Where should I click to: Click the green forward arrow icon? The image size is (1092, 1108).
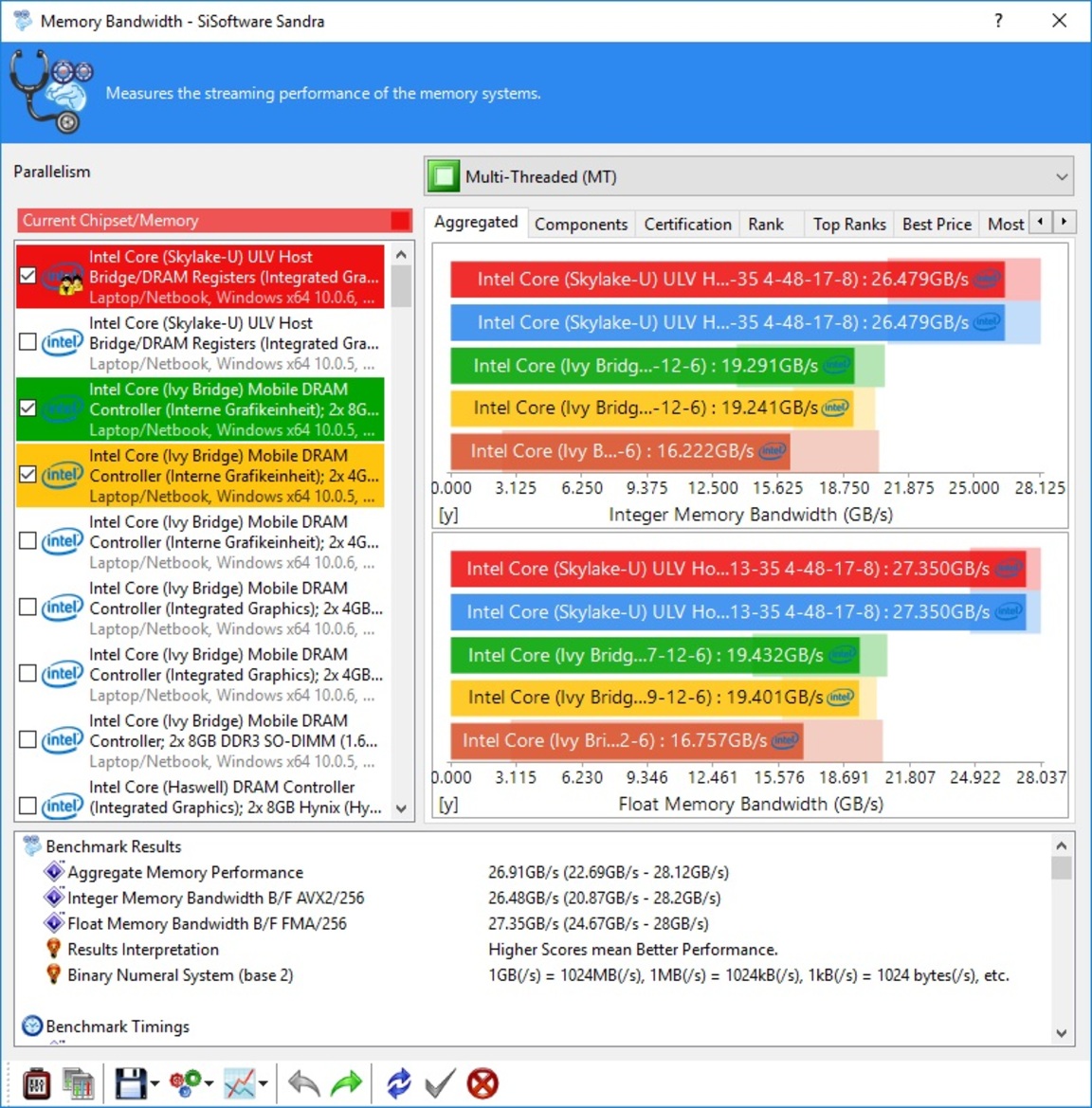(346, 1083)
